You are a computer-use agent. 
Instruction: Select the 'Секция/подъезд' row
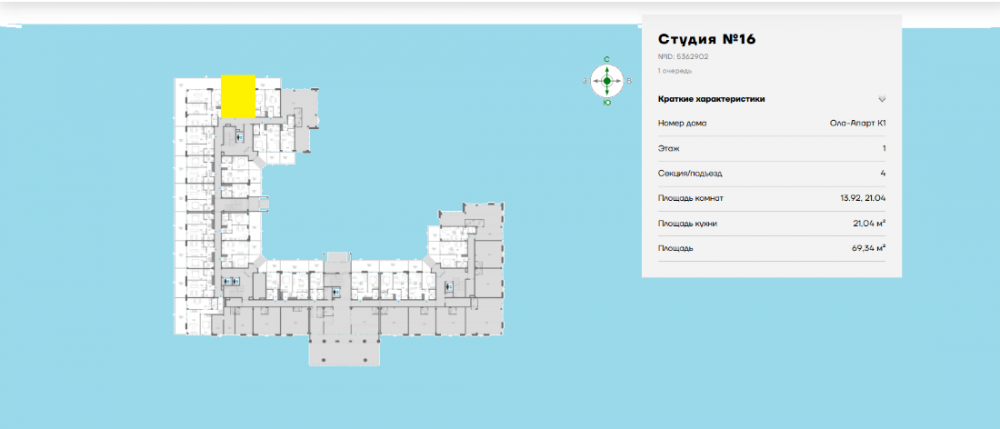(x=772, y=173)
